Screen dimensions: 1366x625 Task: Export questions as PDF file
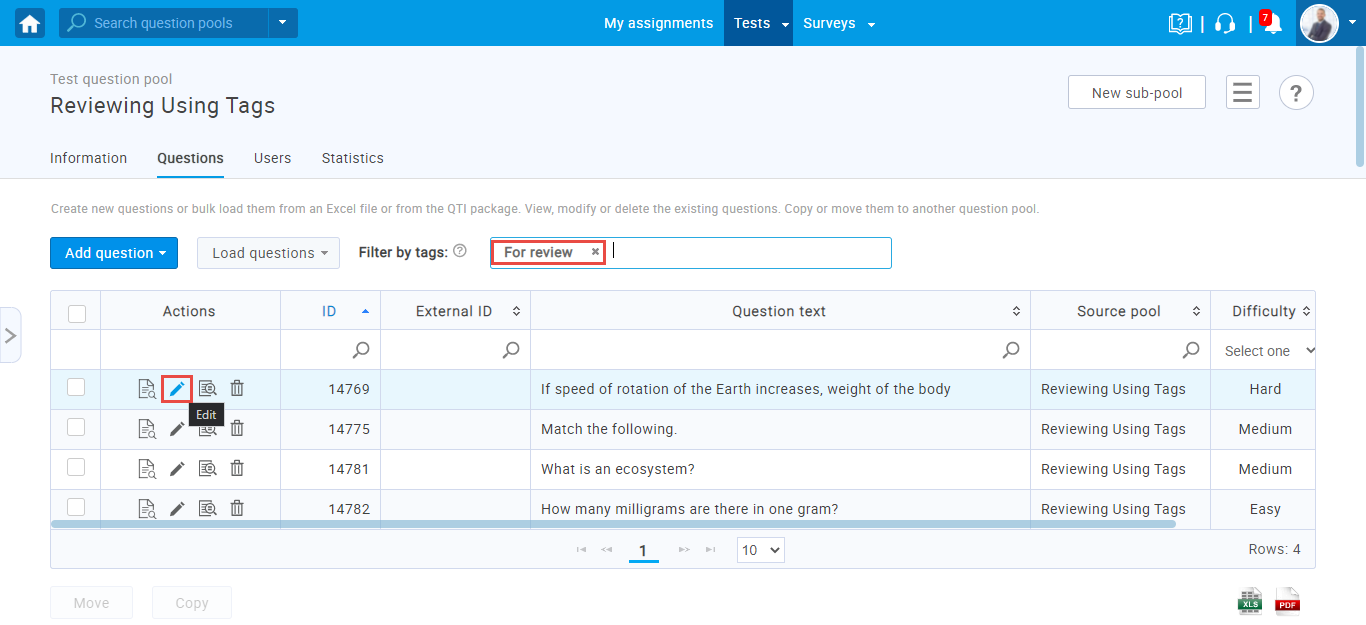[x=1287, y=601]
